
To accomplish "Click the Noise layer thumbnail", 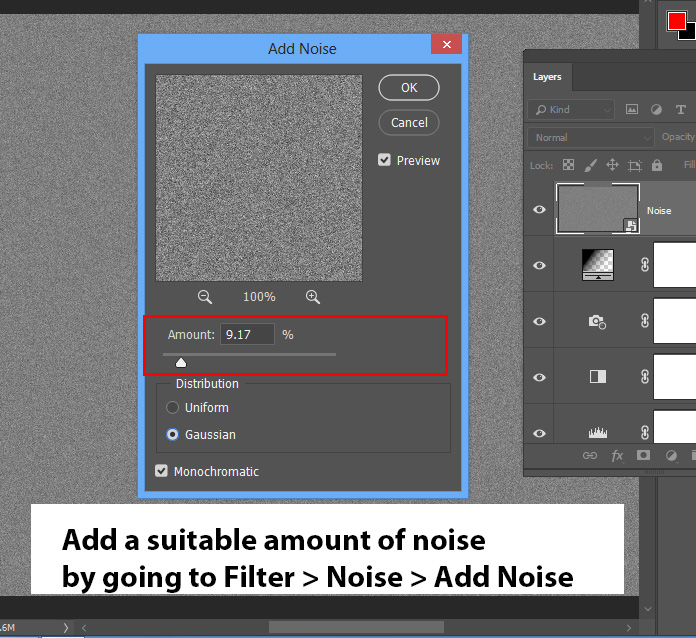I will click(x=597, y=209).
